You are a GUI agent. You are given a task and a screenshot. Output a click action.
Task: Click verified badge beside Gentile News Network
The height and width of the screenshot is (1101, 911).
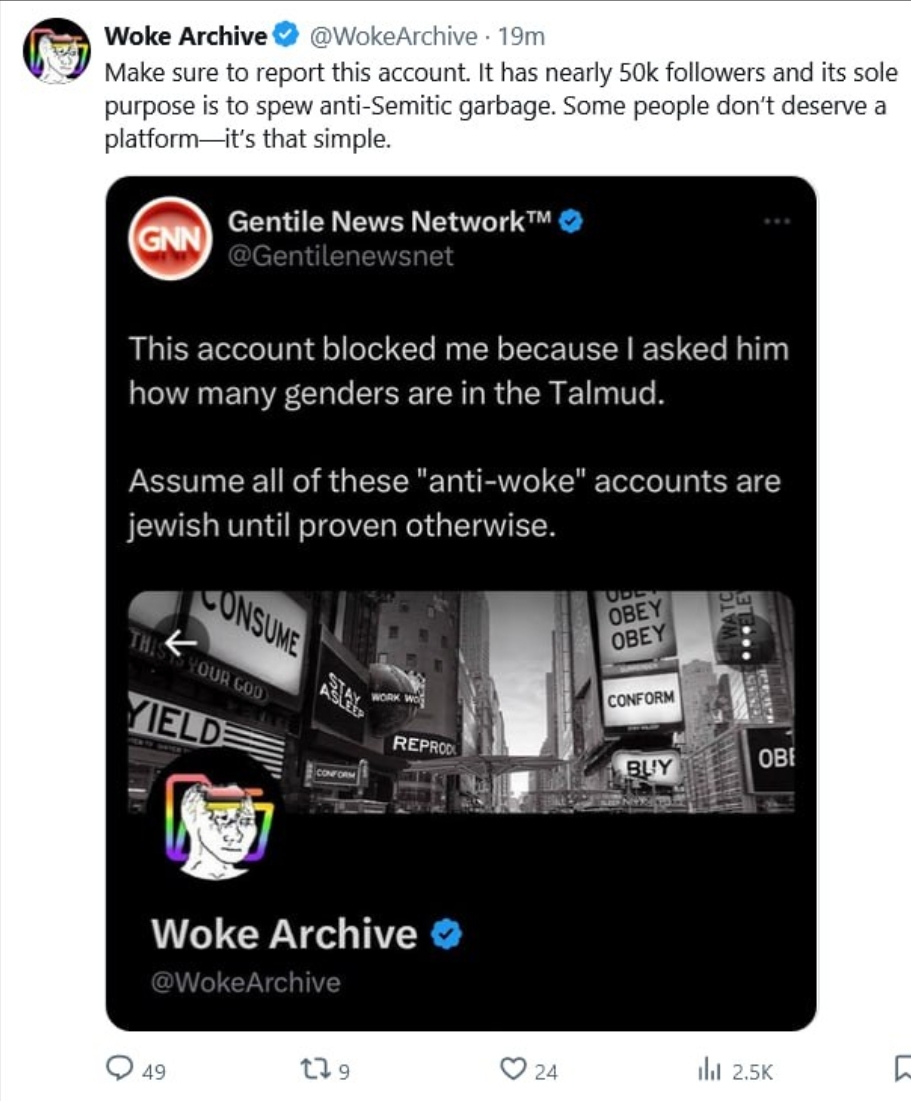tap(571, 221)
